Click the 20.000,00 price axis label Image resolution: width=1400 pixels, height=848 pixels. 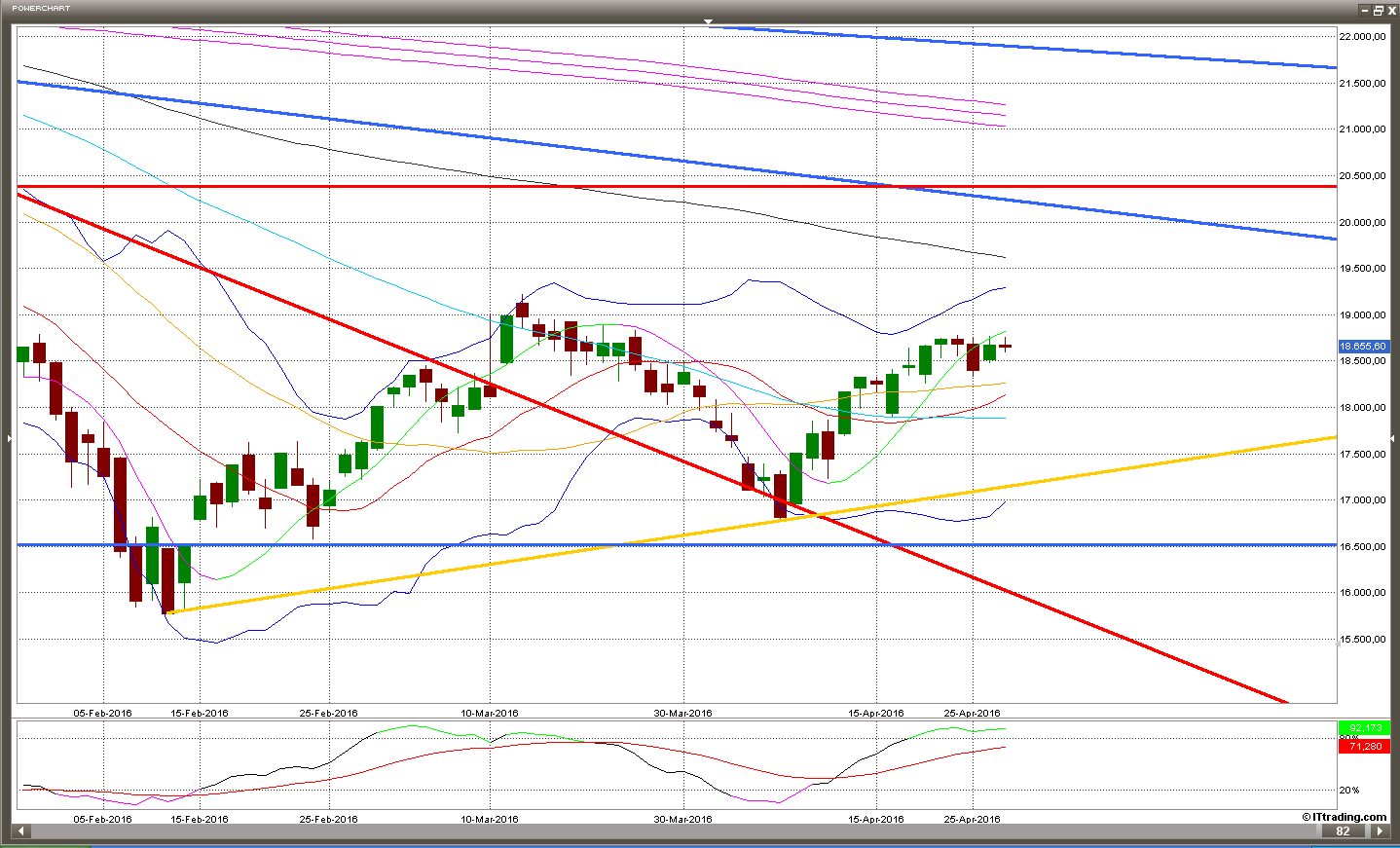[1363, 222]
